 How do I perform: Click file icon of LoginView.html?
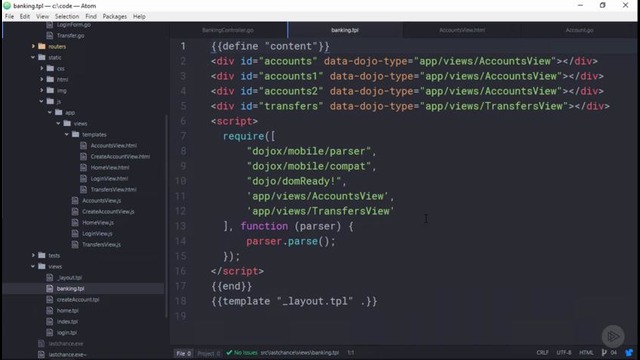[84, 178]
